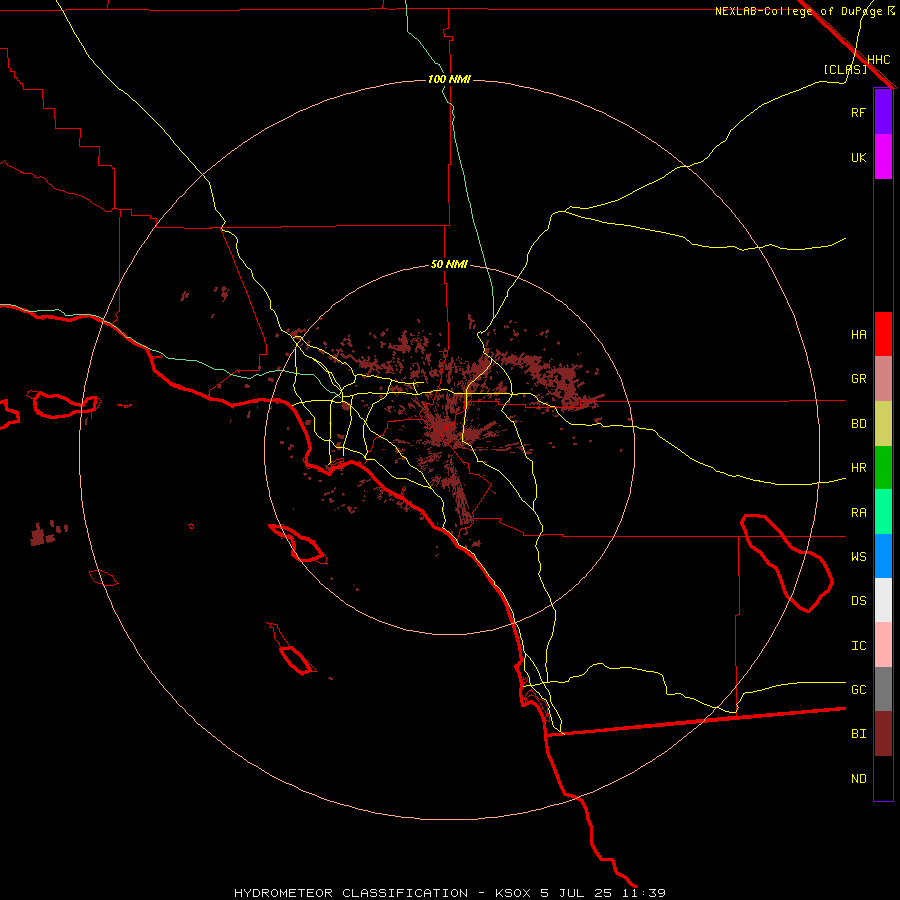This screenshot has width=900, height=900.
Task: Click the DS legend label
Action: pyautogui.click(x=858, y=601)
